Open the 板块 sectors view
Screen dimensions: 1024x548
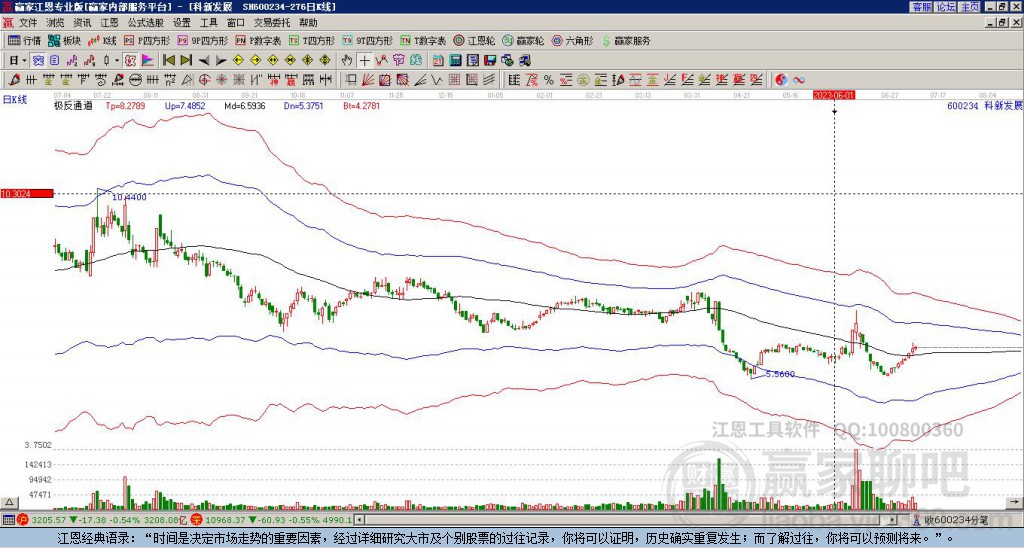[x=65, y=40]
